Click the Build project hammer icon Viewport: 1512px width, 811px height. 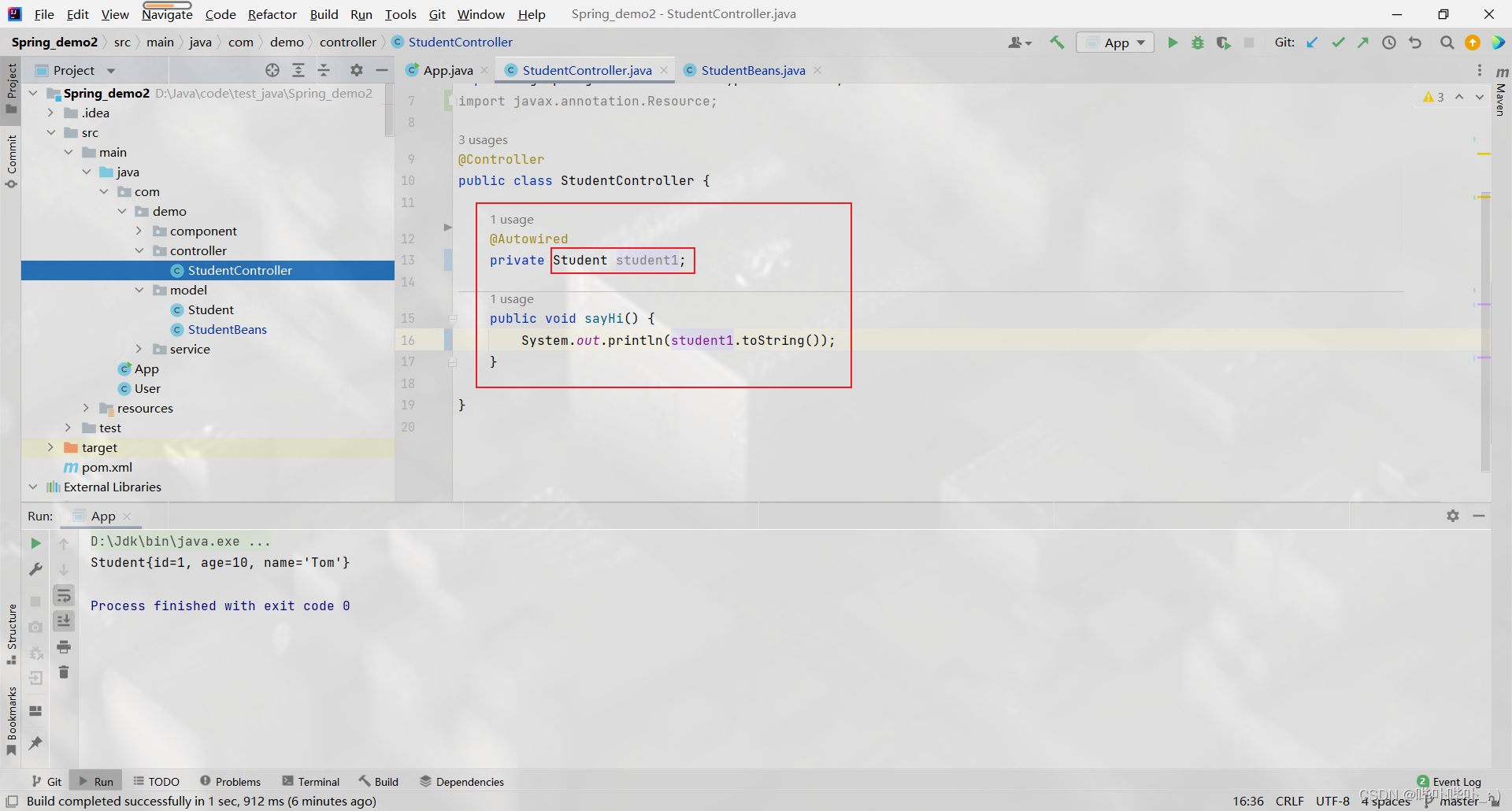coord(1057,43)
